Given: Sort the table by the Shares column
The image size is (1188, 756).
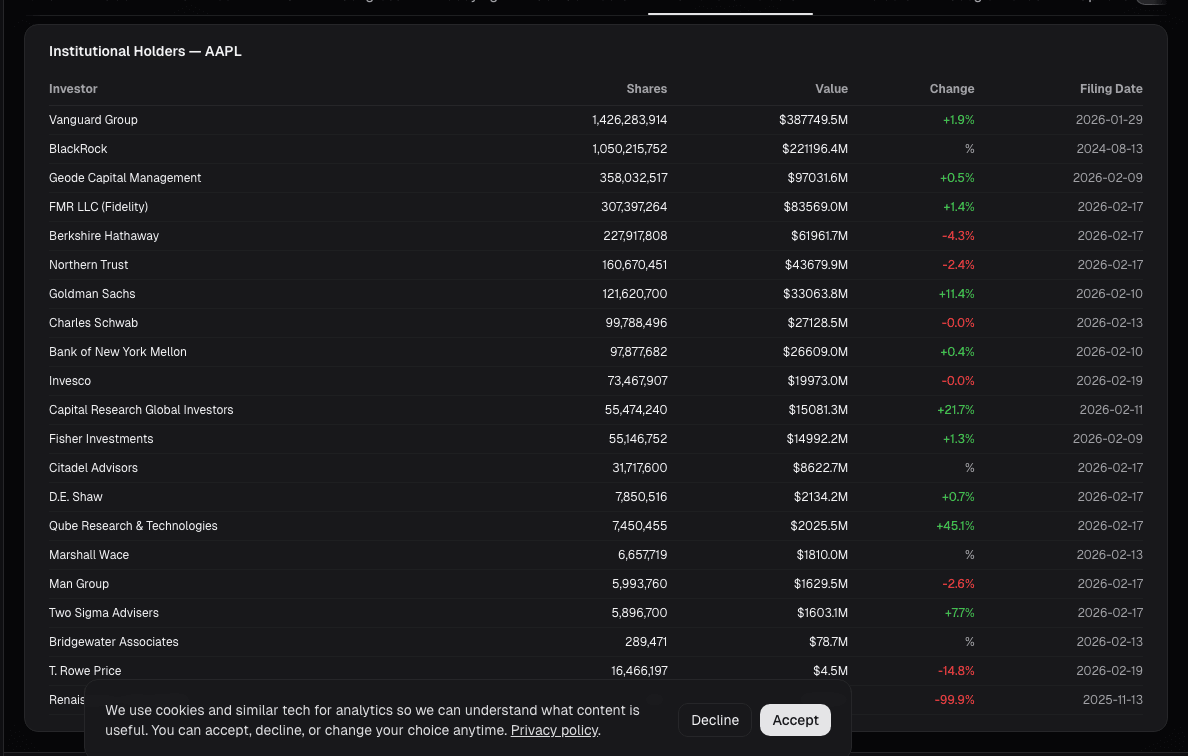Looking at the screenshot, I should pyautogui.click(x=646, y=88).
